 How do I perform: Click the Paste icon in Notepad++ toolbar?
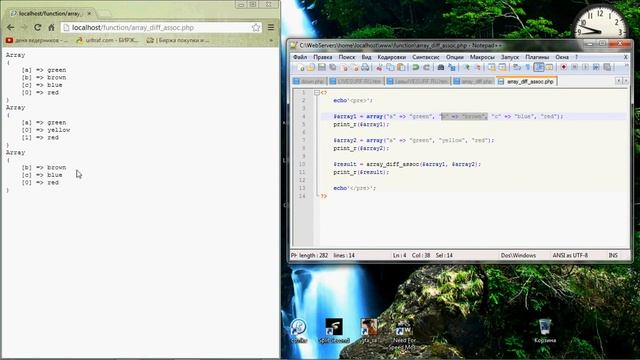click(401, 67)
